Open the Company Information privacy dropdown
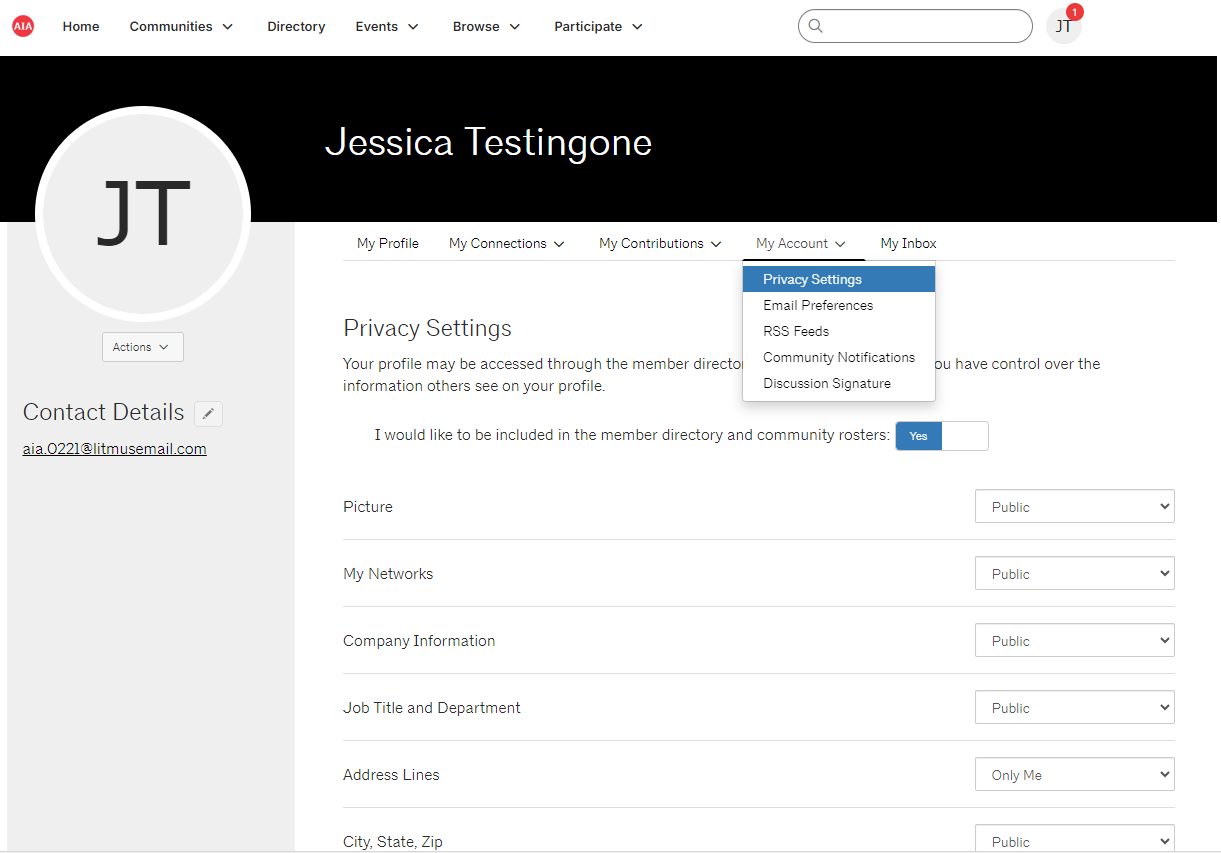The height and width of the screenshot is (853, 1221). 1074,640
